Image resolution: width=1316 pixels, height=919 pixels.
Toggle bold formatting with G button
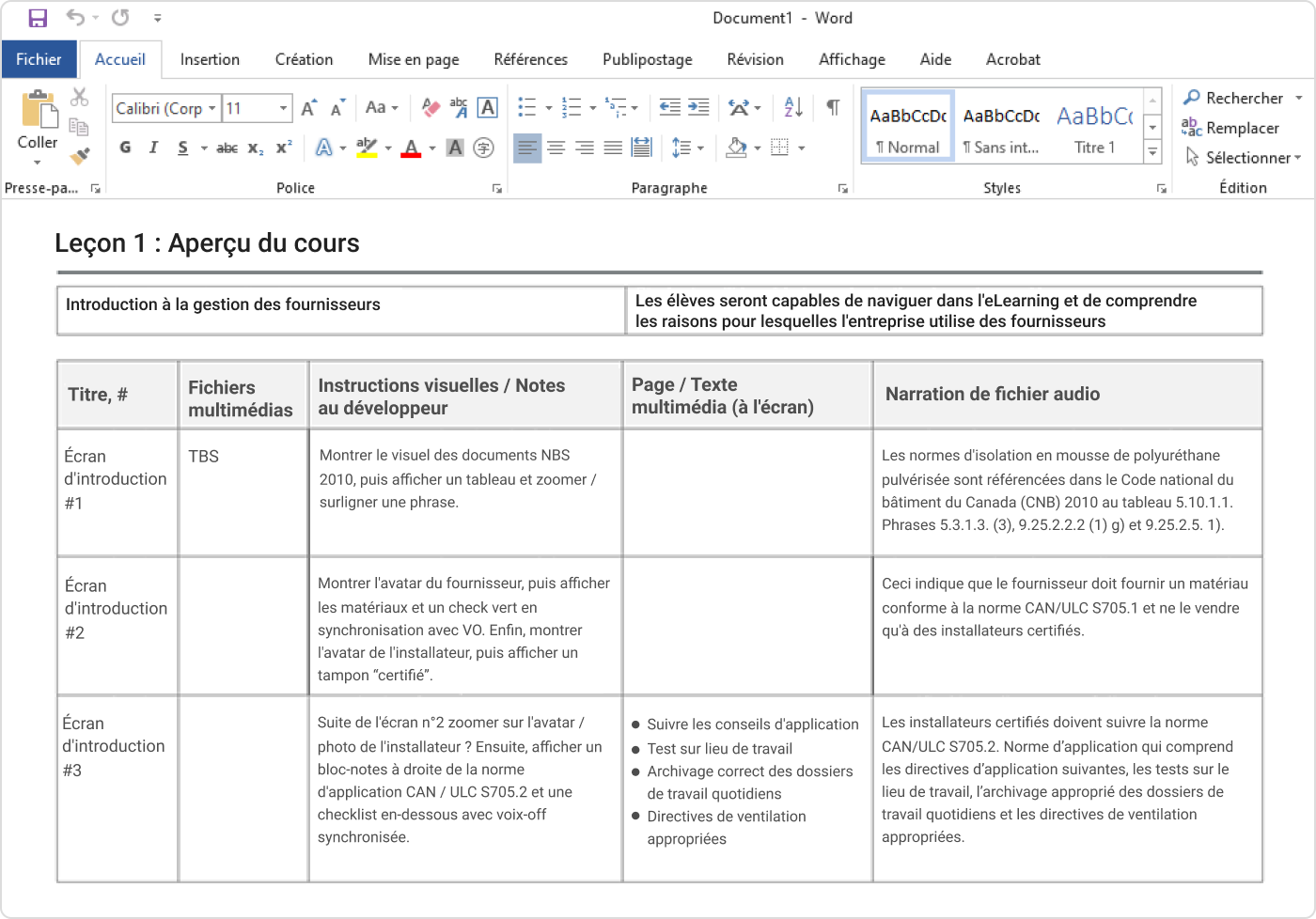(x=125, y=148)
